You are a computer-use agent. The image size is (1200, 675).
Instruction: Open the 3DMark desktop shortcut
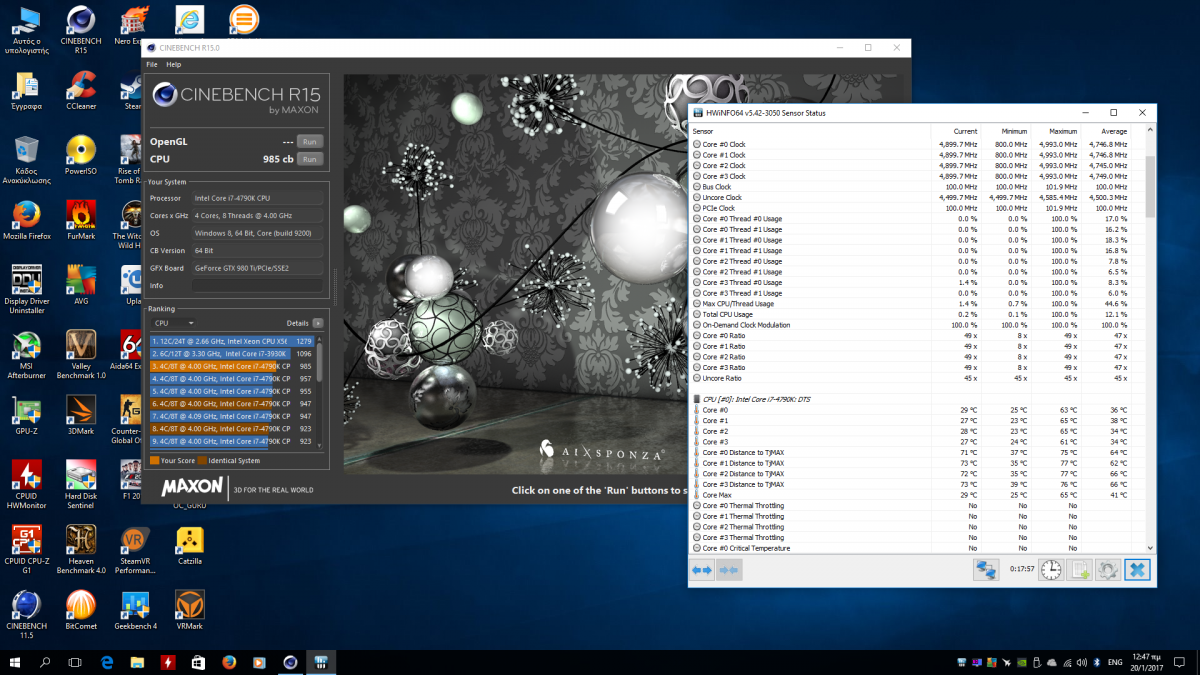click(x=80, y=415)
